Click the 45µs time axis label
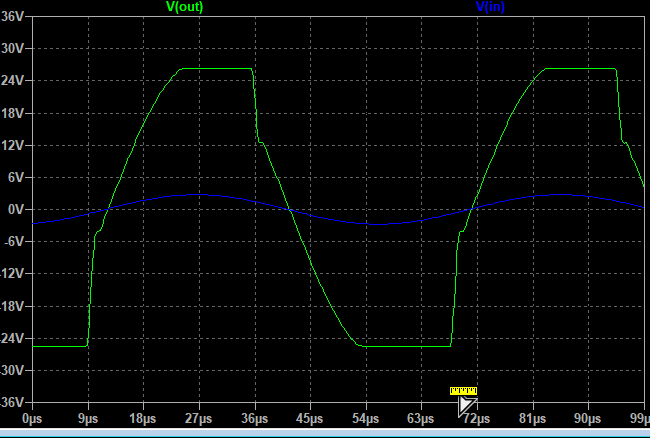The image size is (650, 438). pyautogui.click(x=310, y=419)
